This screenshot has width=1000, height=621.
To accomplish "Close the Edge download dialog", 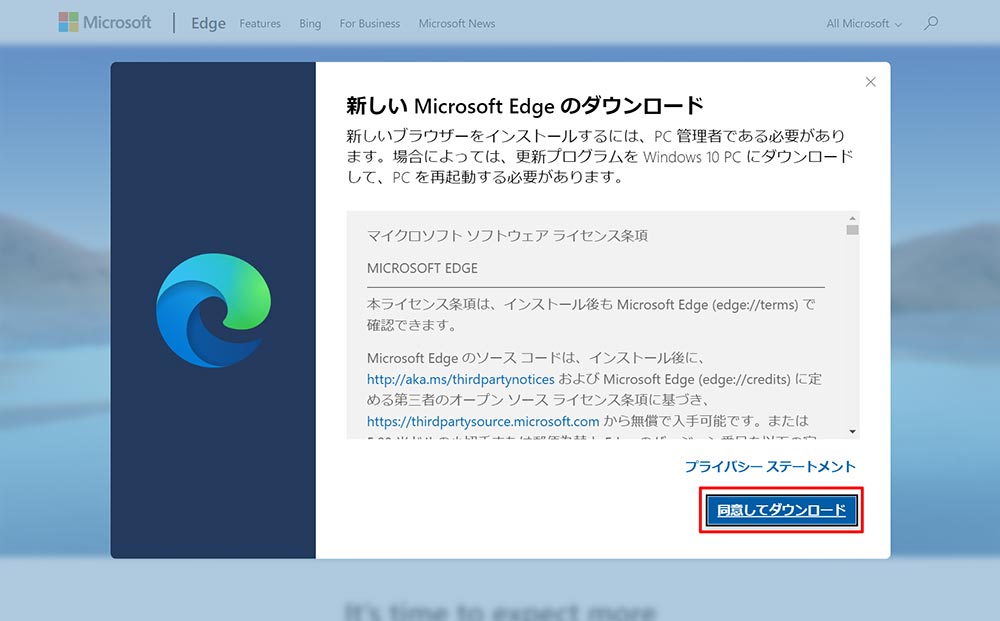I will click(871, 82).
